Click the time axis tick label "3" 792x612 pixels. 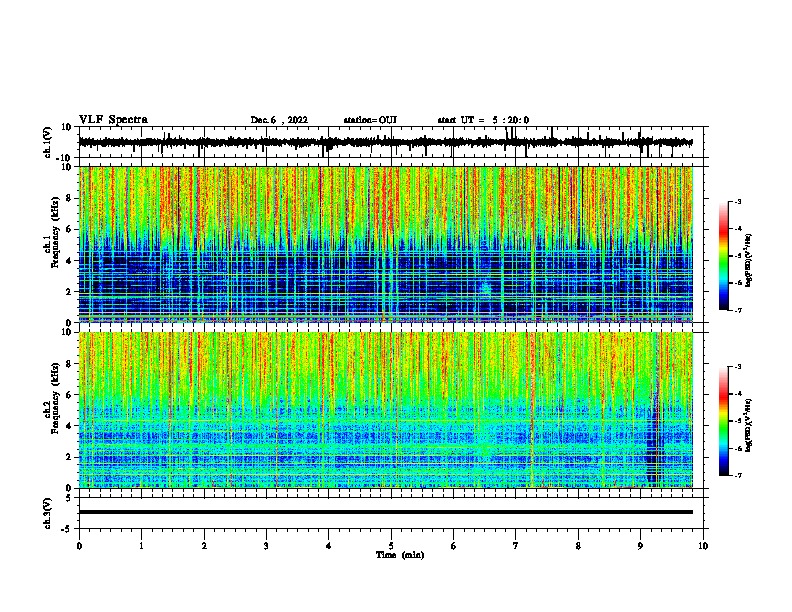point(266,546)
